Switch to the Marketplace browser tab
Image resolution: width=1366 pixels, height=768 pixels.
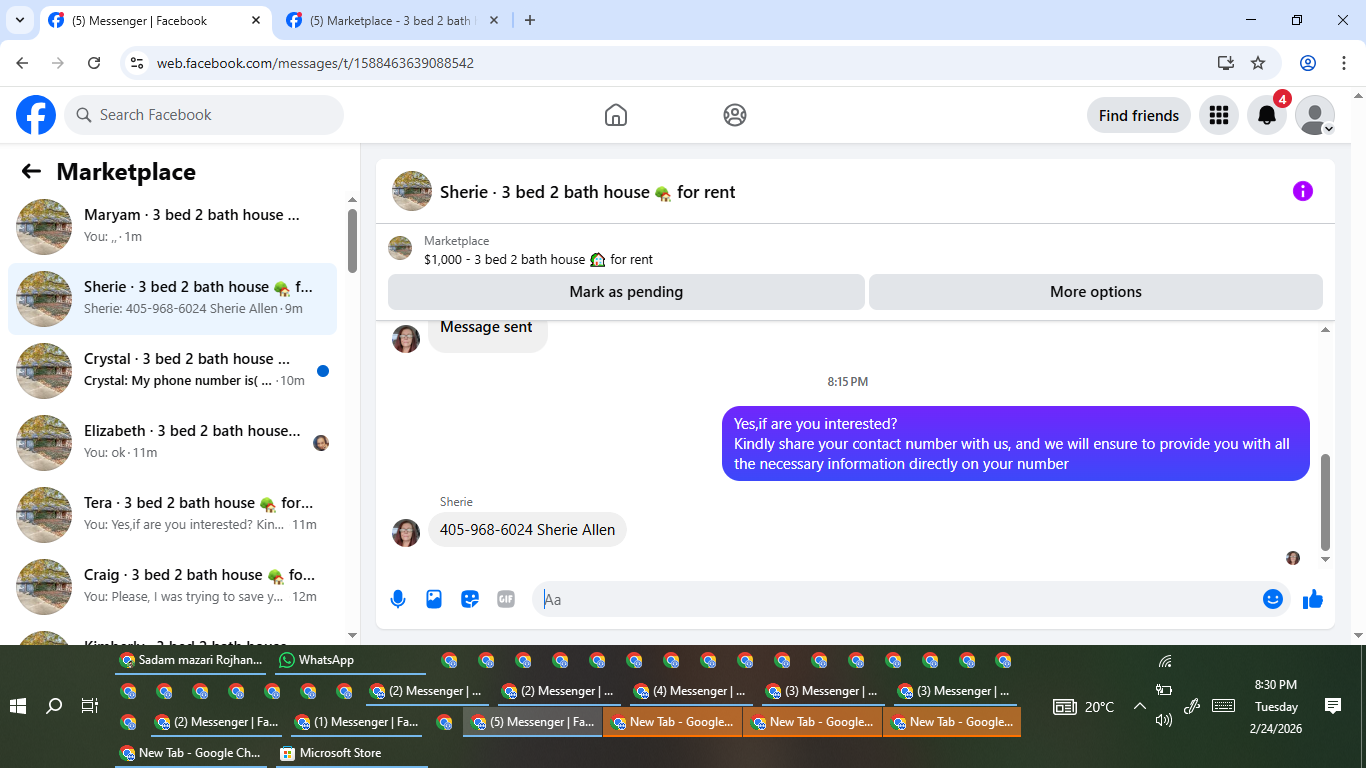click(x=390, y=20)
